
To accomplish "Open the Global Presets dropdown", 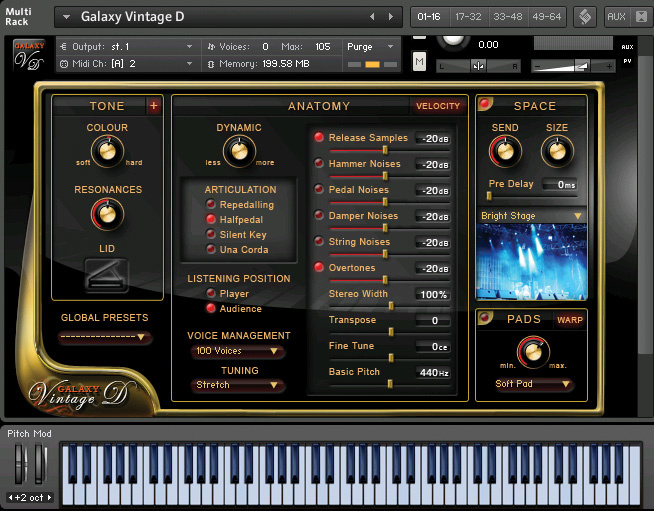I will tap(106, 338).
